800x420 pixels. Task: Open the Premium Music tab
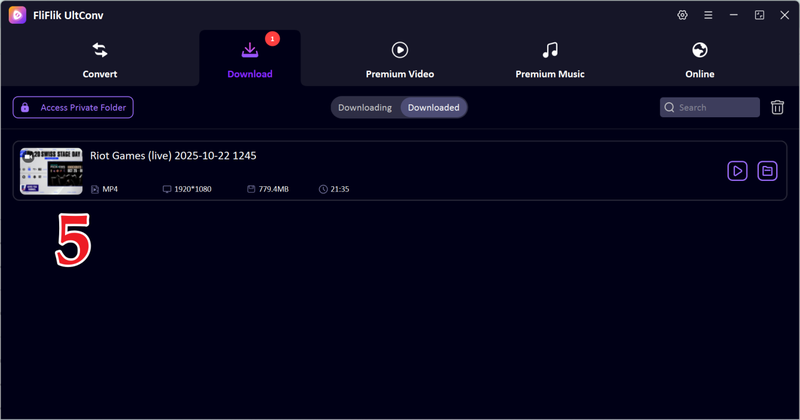pos(549,60)
